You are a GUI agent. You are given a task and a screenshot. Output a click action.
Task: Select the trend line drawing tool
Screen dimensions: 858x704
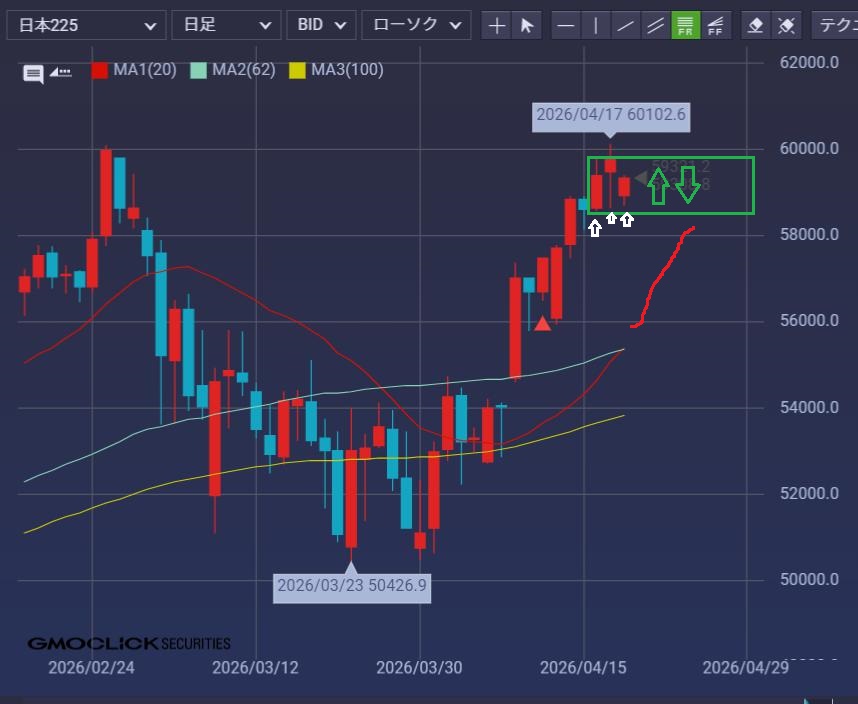626,25
